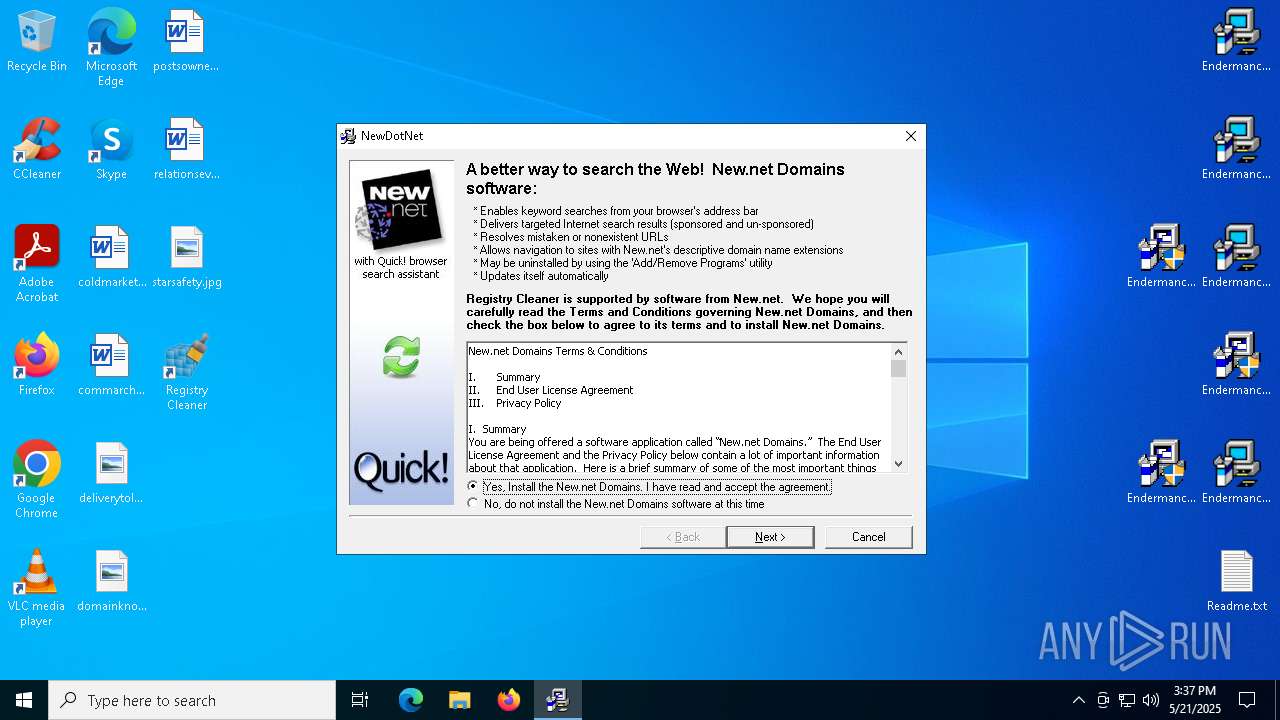This screenshot has width=1280, height=720.
Task: Click 'End User License Agreement' line
Action: pyautogui.click(x=565, y=390)
